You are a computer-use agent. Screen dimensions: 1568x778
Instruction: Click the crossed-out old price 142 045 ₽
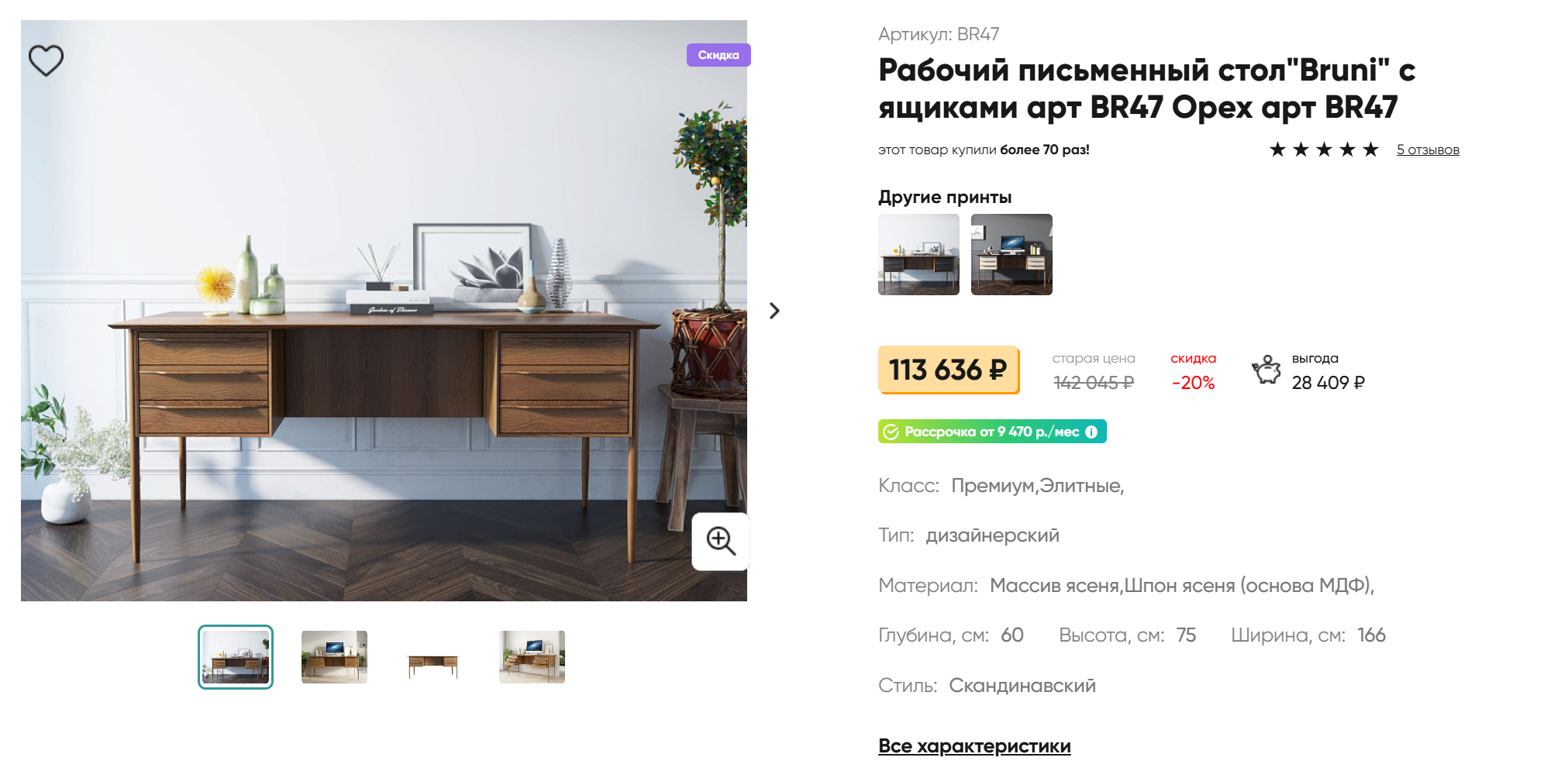1094,383
